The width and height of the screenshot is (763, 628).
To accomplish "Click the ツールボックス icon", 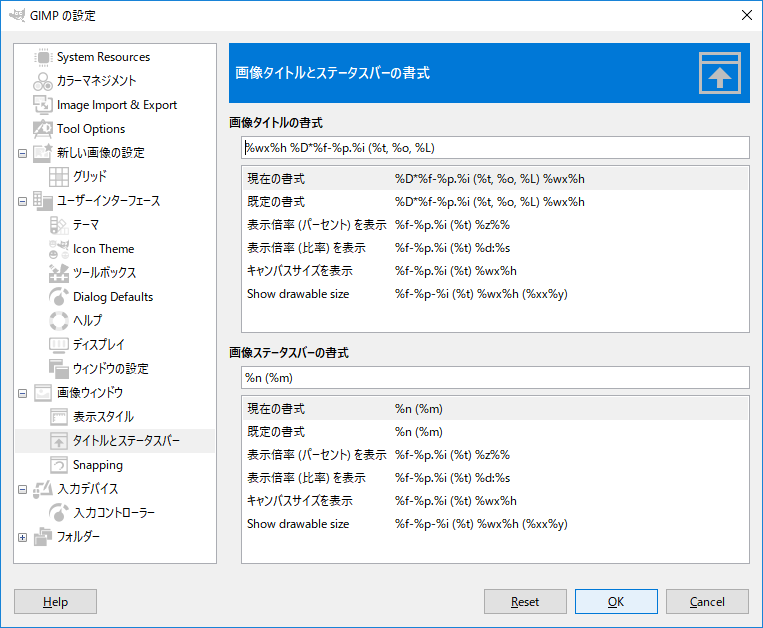I will 59,272.
